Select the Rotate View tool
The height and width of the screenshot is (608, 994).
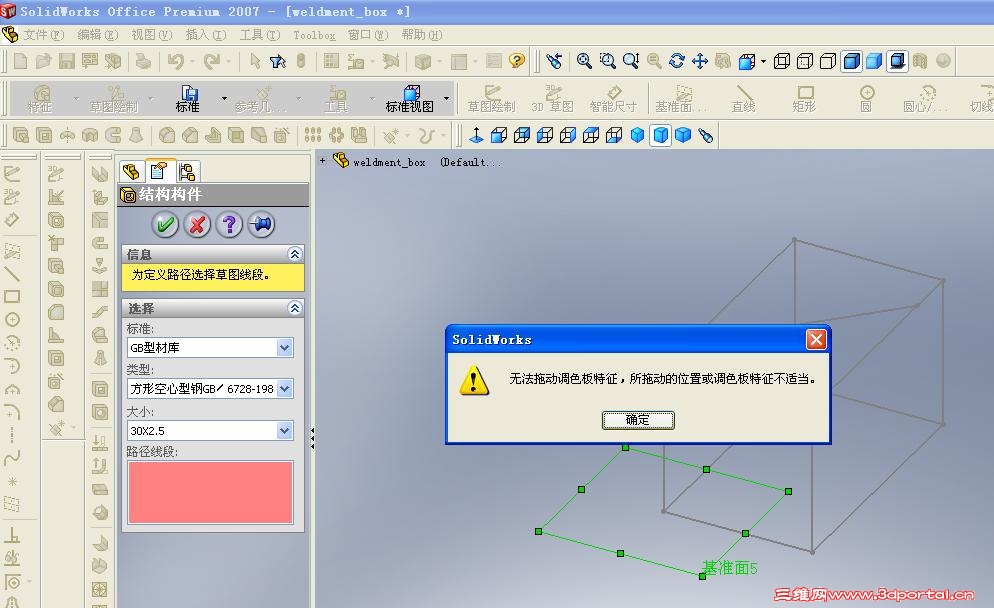pyautogui.click(x=676, y=61)
